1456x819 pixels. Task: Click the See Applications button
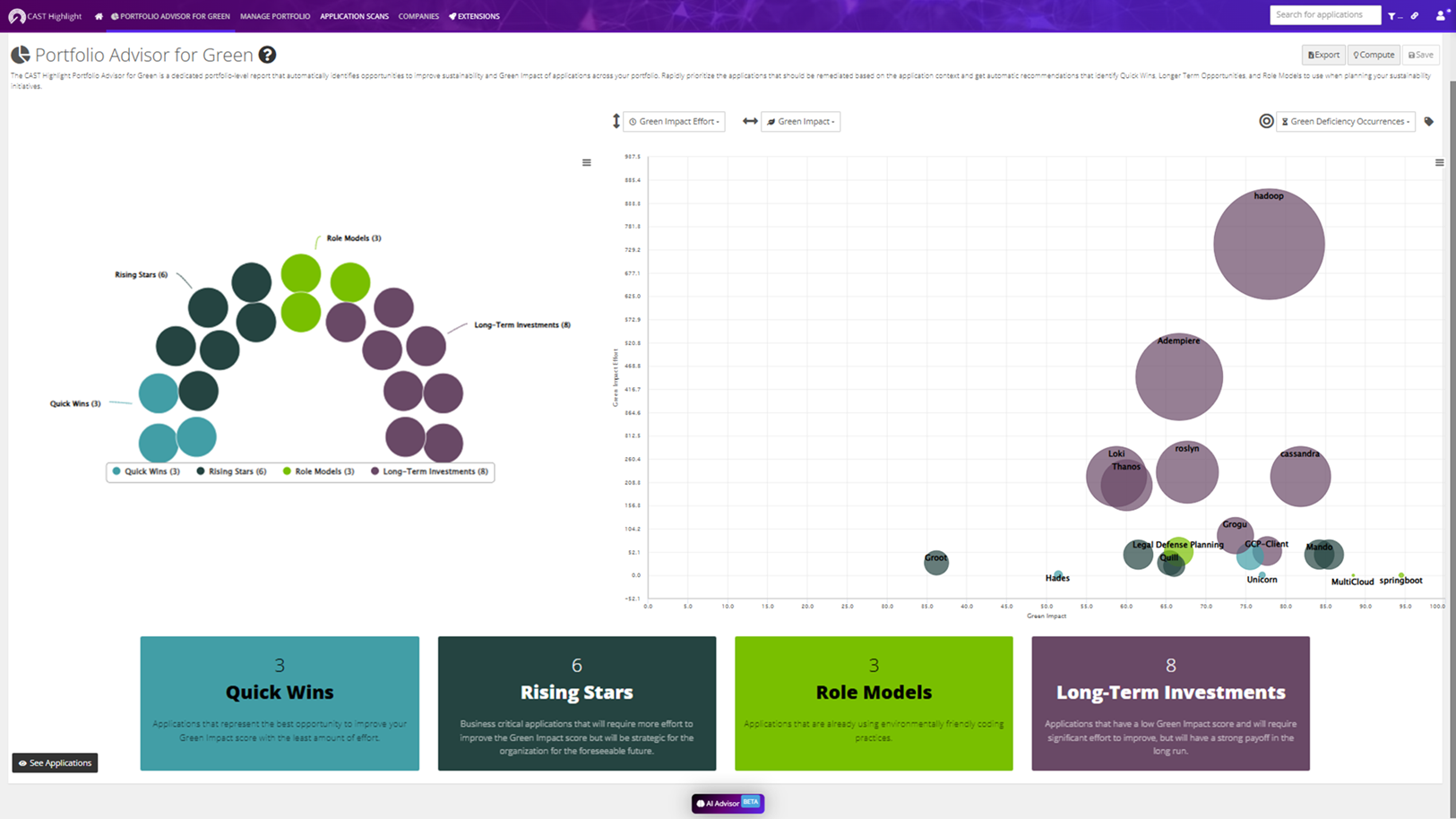tap(55, 763)
